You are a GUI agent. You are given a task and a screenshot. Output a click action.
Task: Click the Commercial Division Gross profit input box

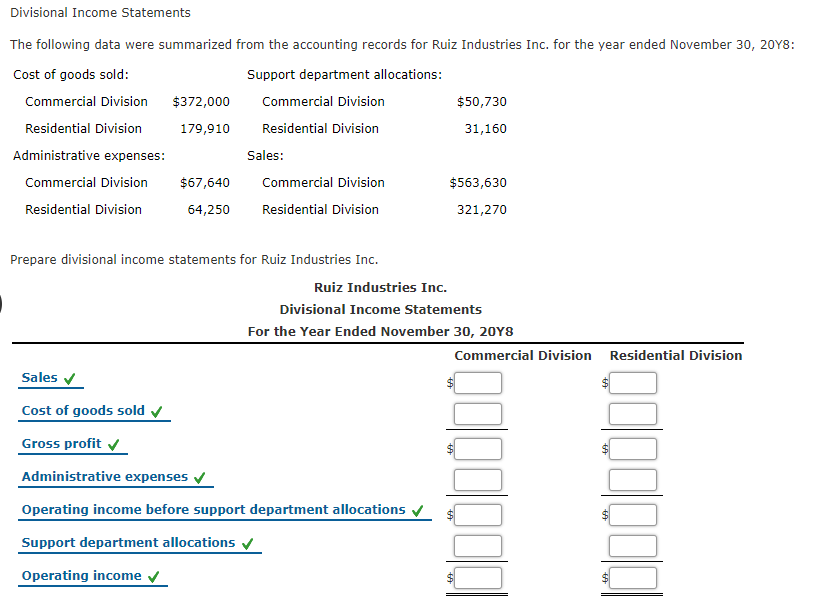(477, 449)
